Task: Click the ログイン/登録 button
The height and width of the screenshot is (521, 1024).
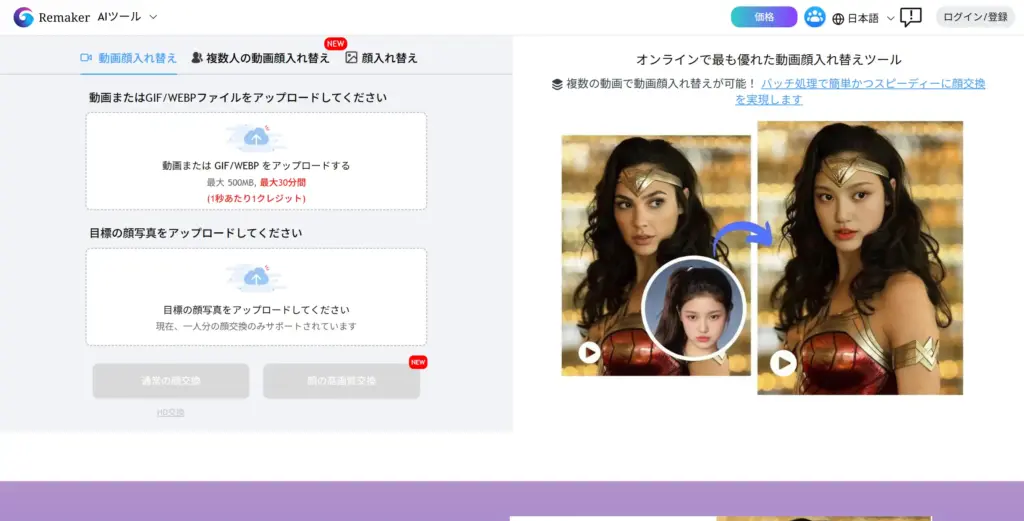Action: (975, 17)
